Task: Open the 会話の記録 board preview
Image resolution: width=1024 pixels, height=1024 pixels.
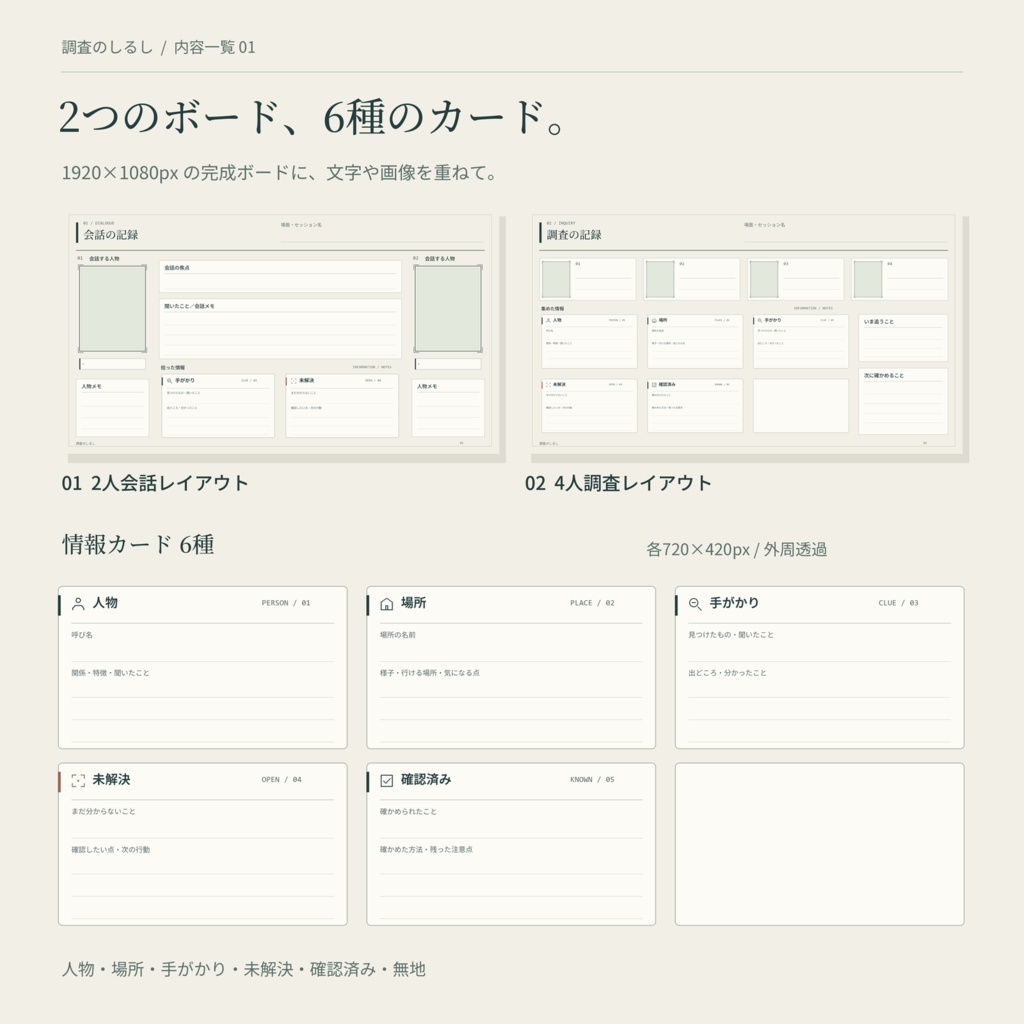Action: click(x=280, y=331)
